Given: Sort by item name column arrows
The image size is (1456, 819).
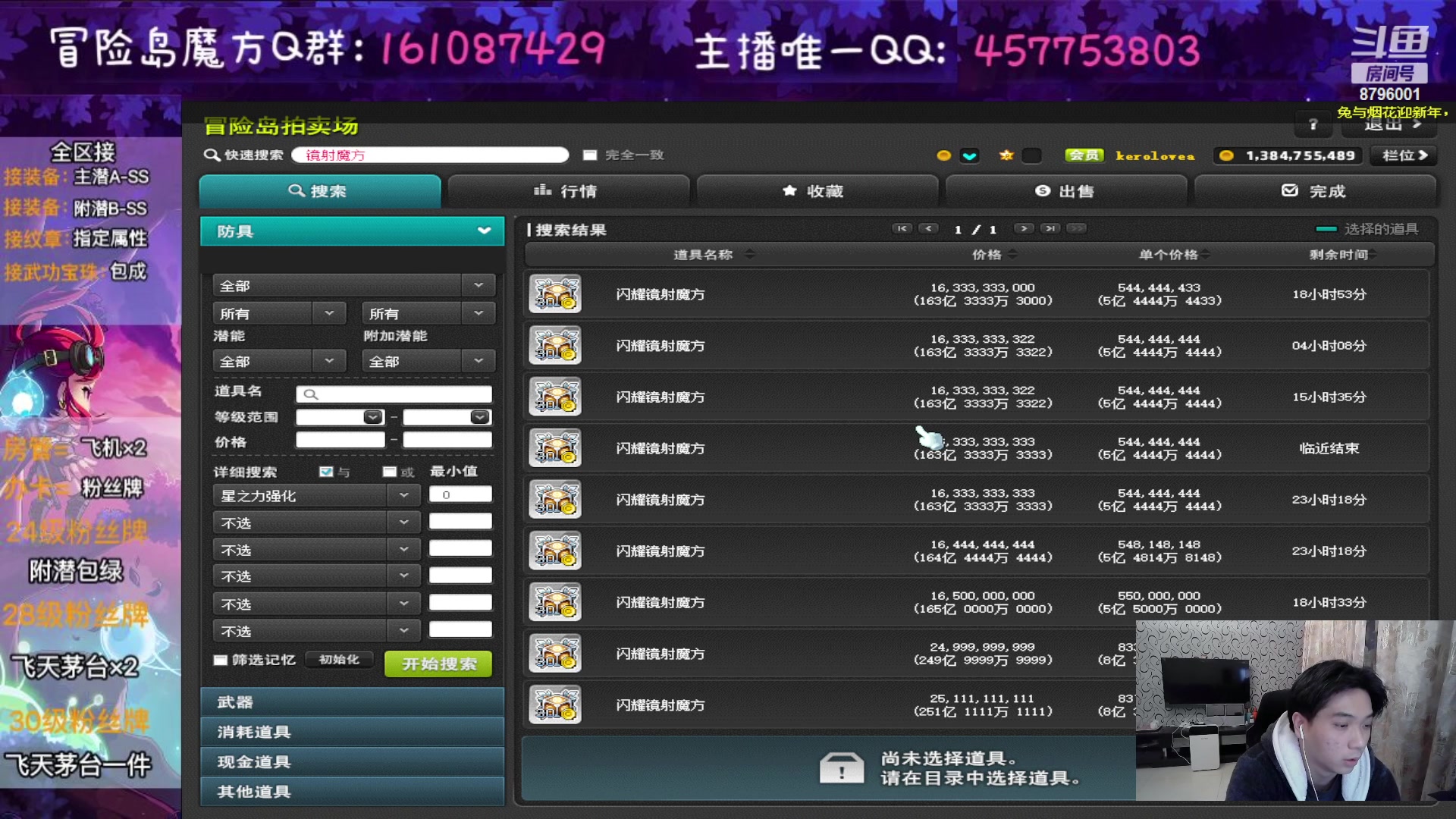Looking at the screenshot, I should (749, 254).
